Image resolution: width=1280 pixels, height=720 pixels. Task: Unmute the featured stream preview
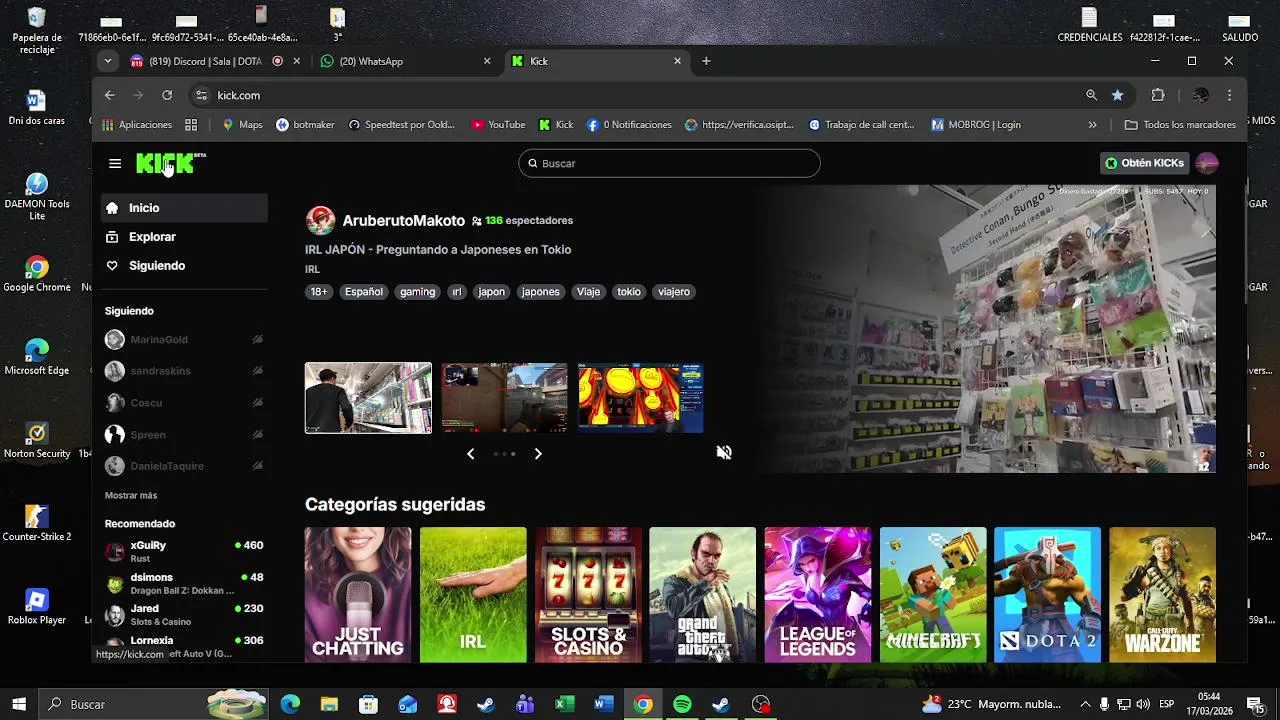pos(724,453)
